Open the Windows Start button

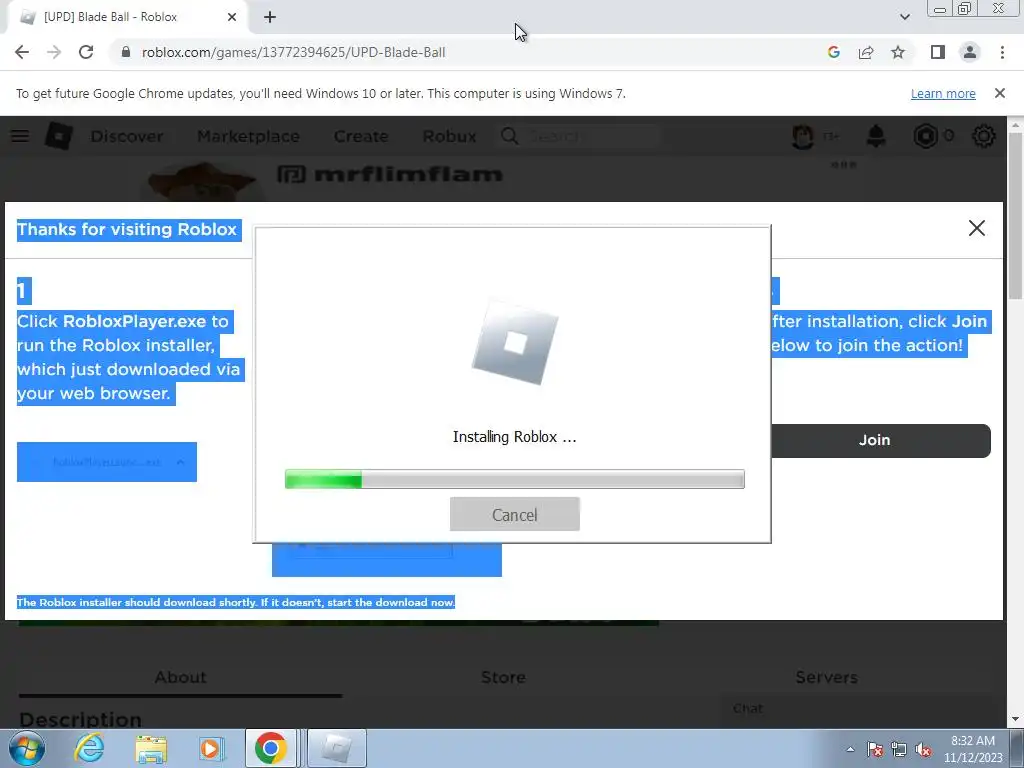26,748
